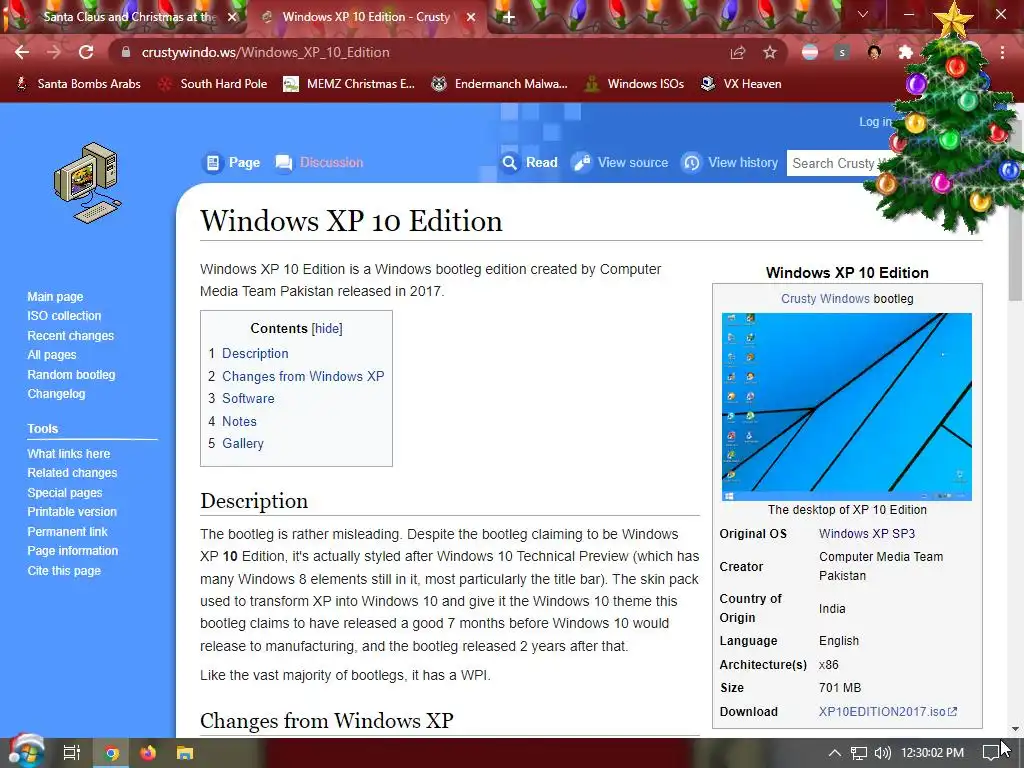Open Endermanch Malware bookmark
The image size is (1024, 768).
[x=500, y=84]
